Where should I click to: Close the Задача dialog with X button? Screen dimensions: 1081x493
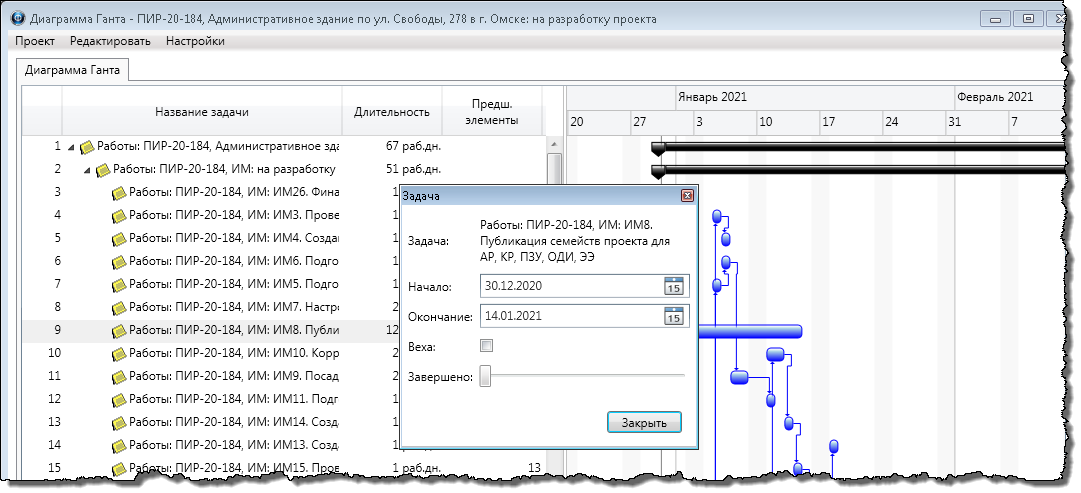coord(687,197)
